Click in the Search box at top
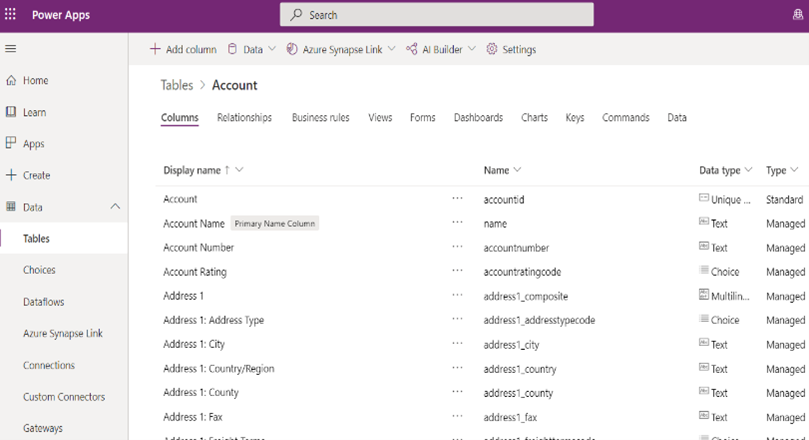Screen dimensions: 809x440 [x=436, y=15]
